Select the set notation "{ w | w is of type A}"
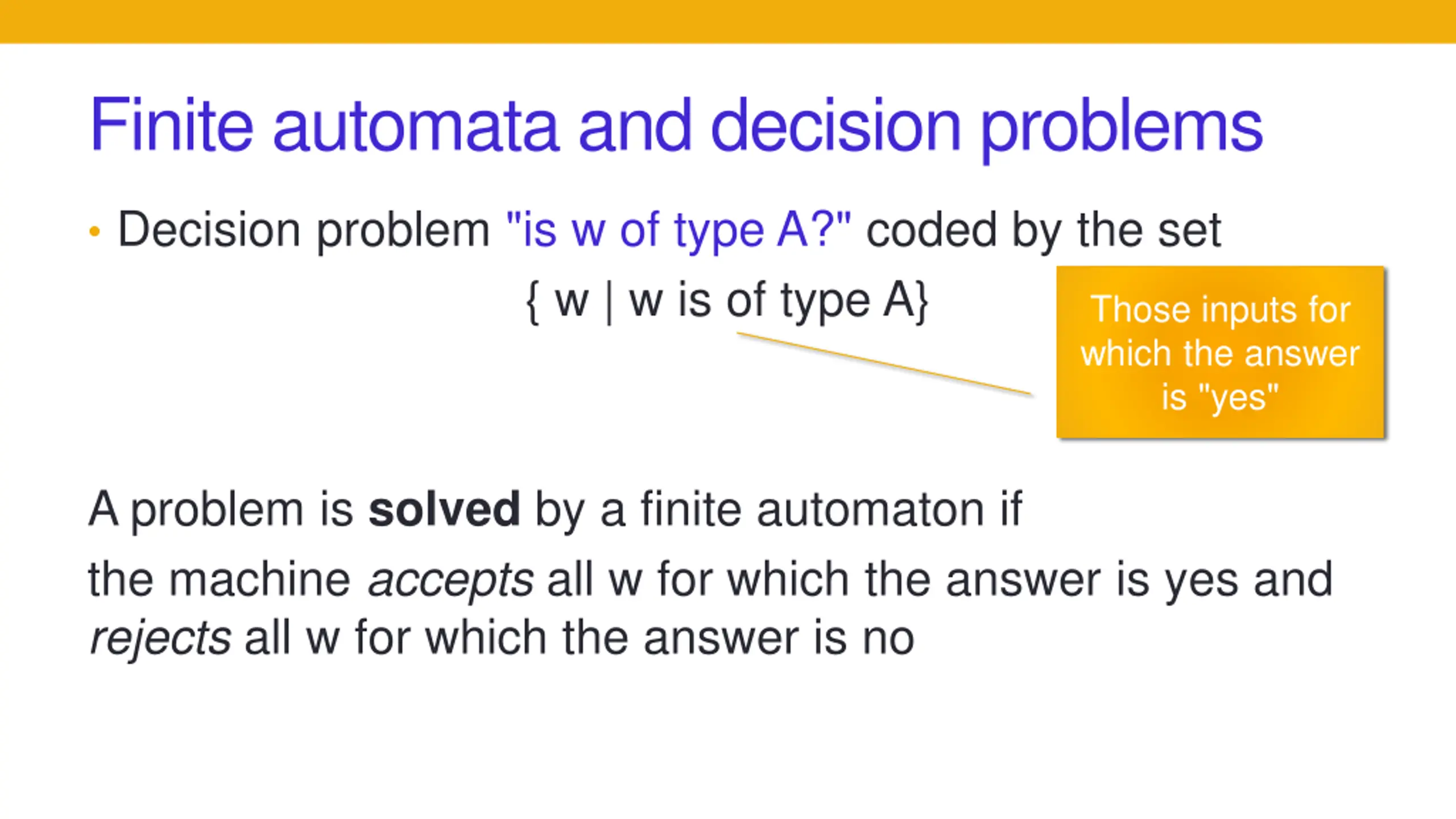This screenshot has width=1456, height=819. (727, 301)
